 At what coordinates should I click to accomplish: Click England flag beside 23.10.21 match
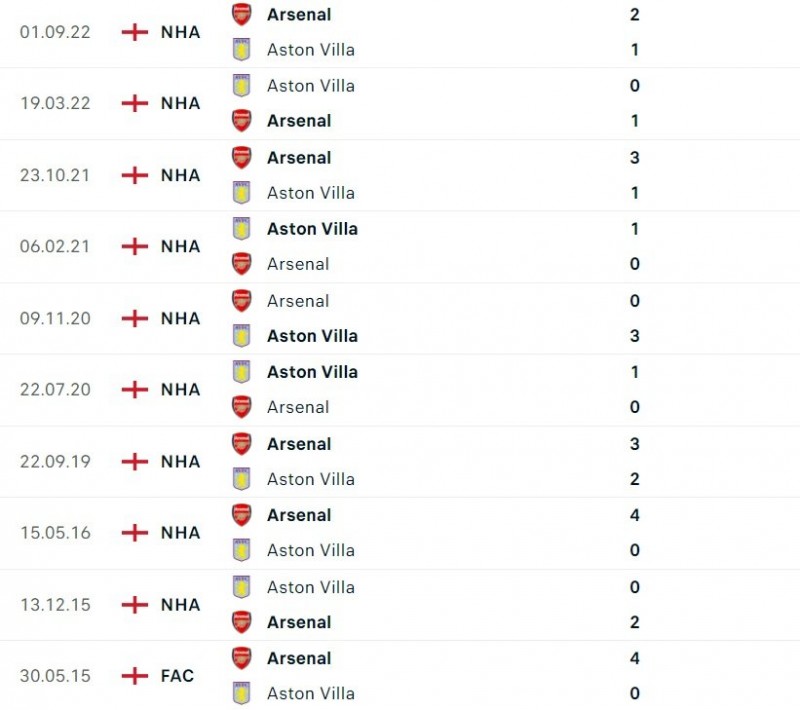[x=134, y=175]
